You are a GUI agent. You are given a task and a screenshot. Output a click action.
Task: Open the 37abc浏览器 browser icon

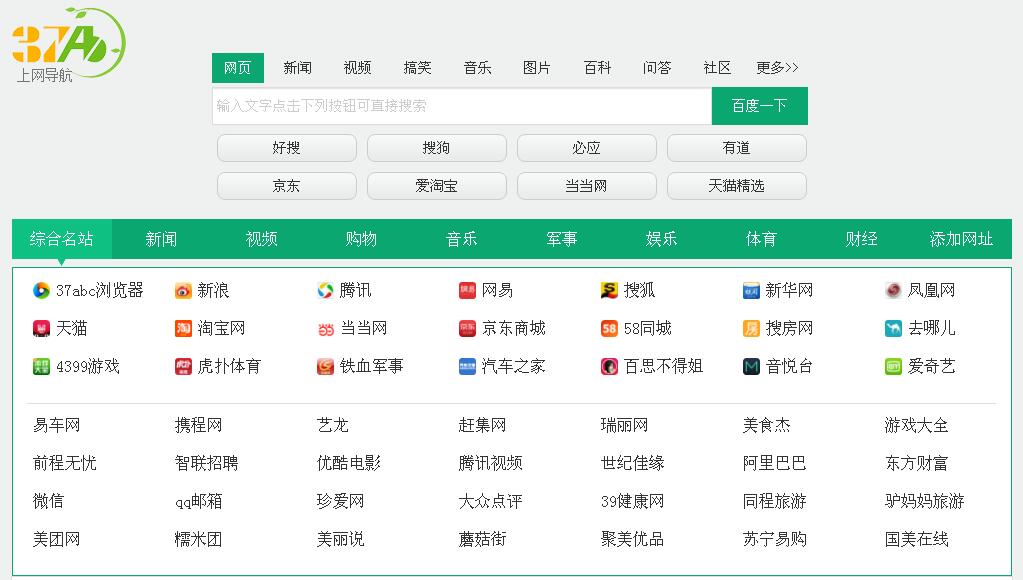pos(41,290)
